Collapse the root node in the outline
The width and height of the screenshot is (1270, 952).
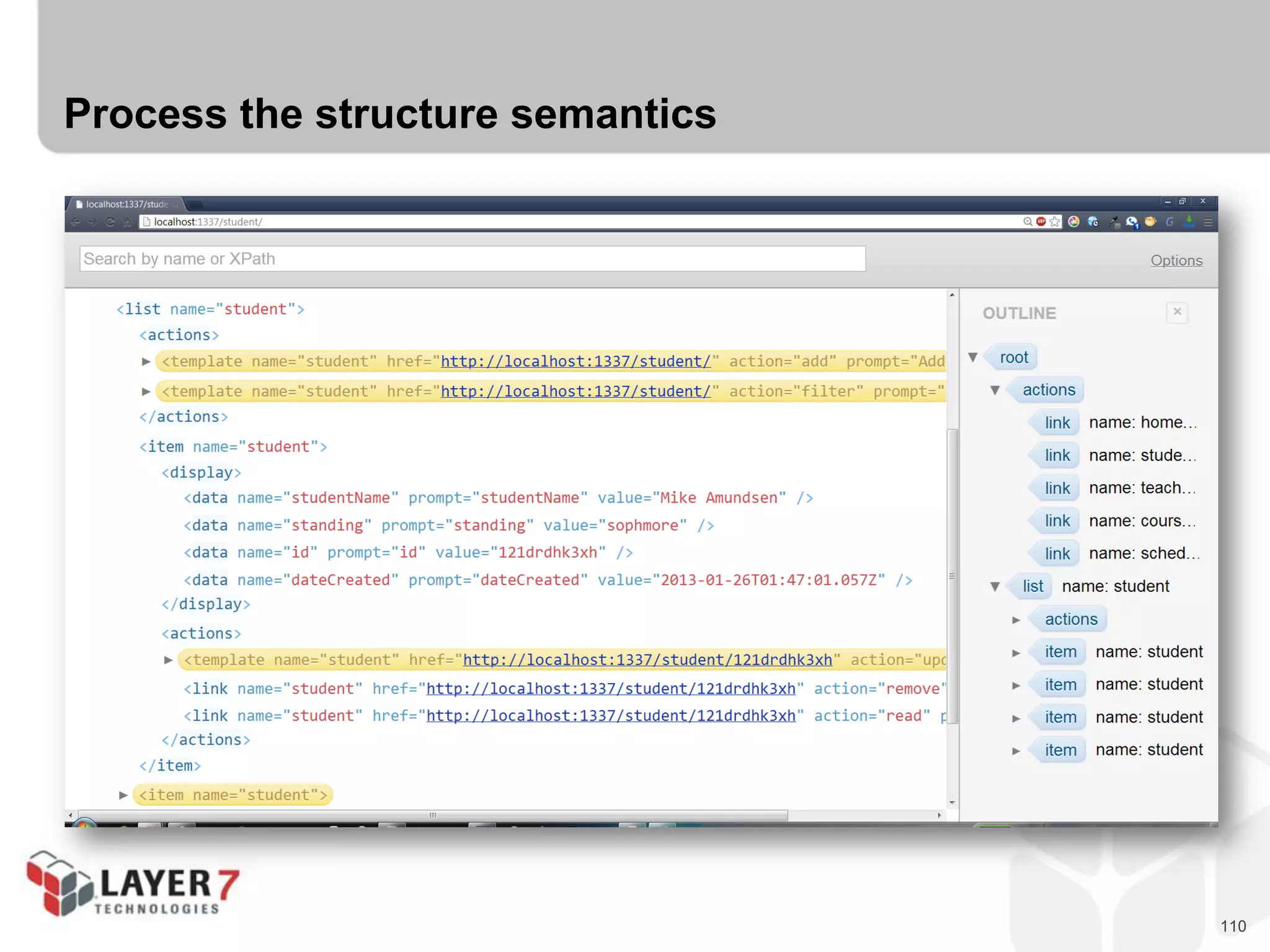[x=973, y=358]
